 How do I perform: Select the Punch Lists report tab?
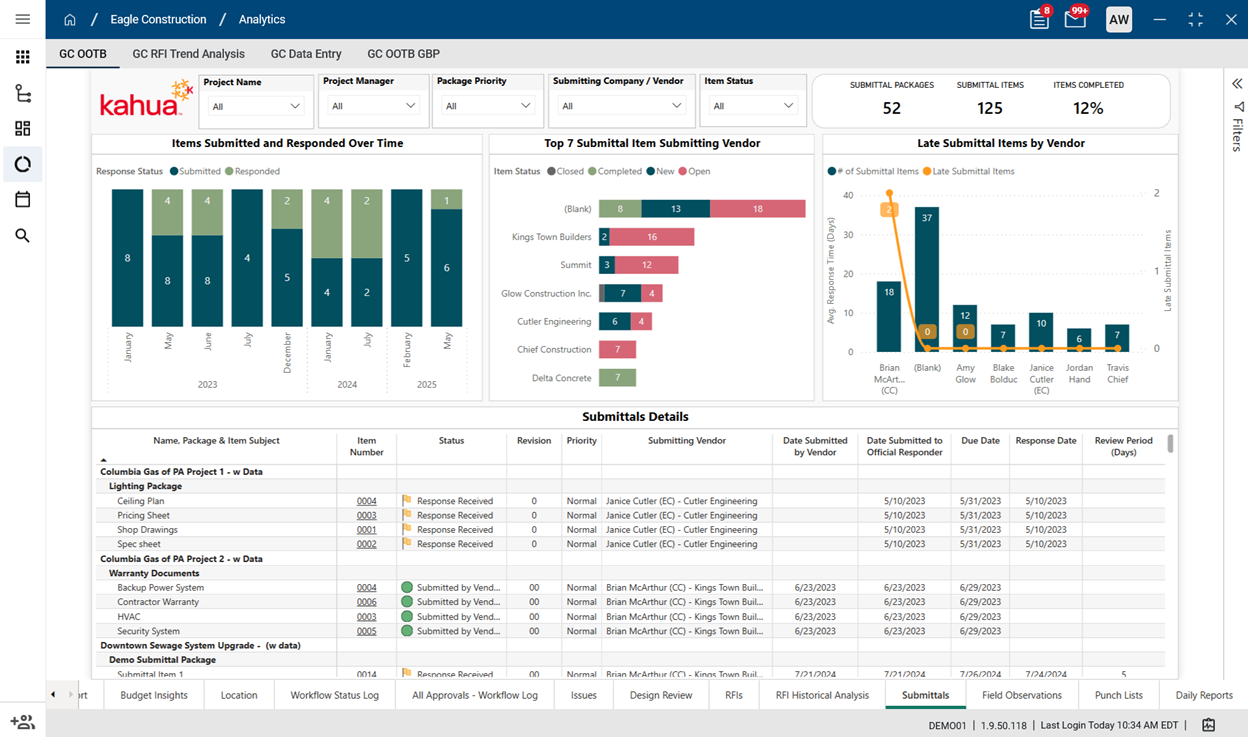pos(1118,695)
